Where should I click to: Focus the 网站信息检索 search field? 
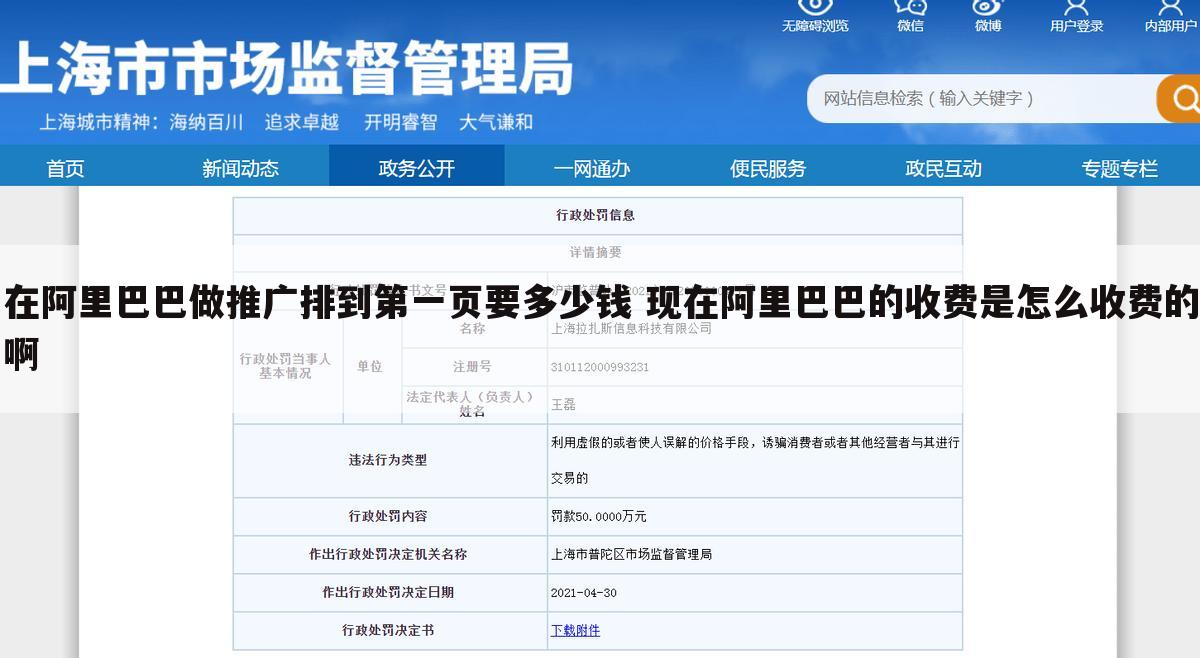pyautogui.click(x=982, y=98)
